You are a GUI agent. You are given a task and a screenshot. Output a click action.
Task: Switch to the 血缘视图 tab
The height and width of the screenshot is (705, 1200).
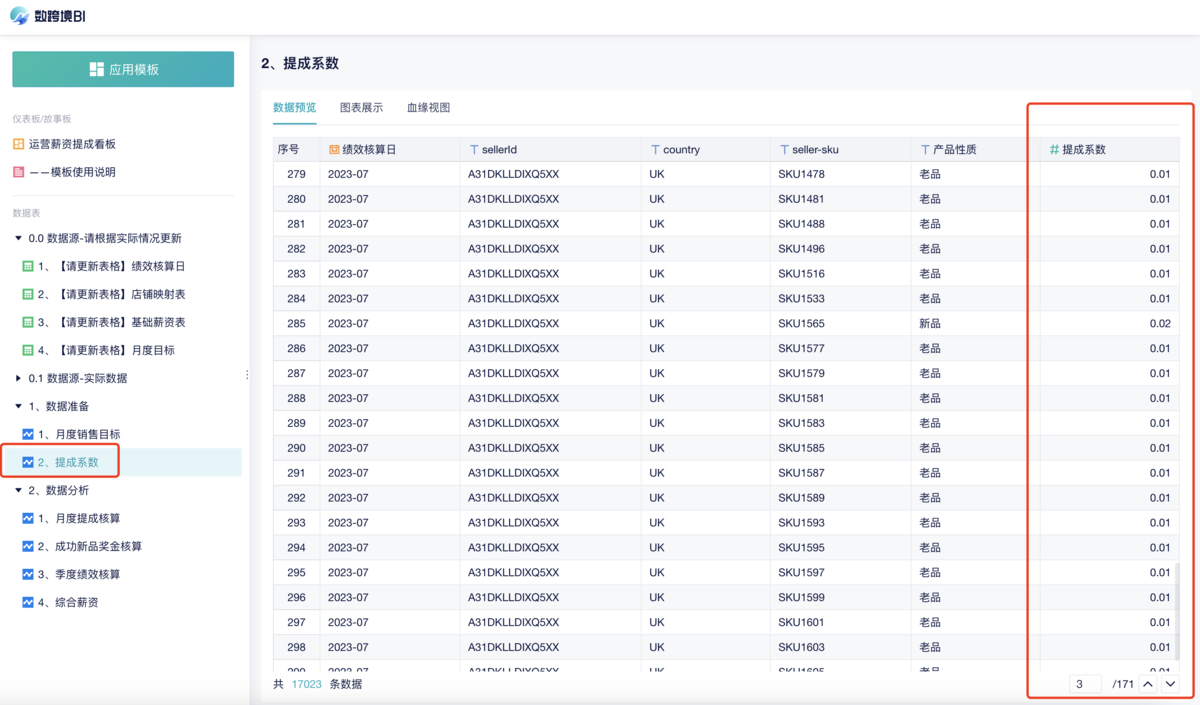tap(428, 107)
